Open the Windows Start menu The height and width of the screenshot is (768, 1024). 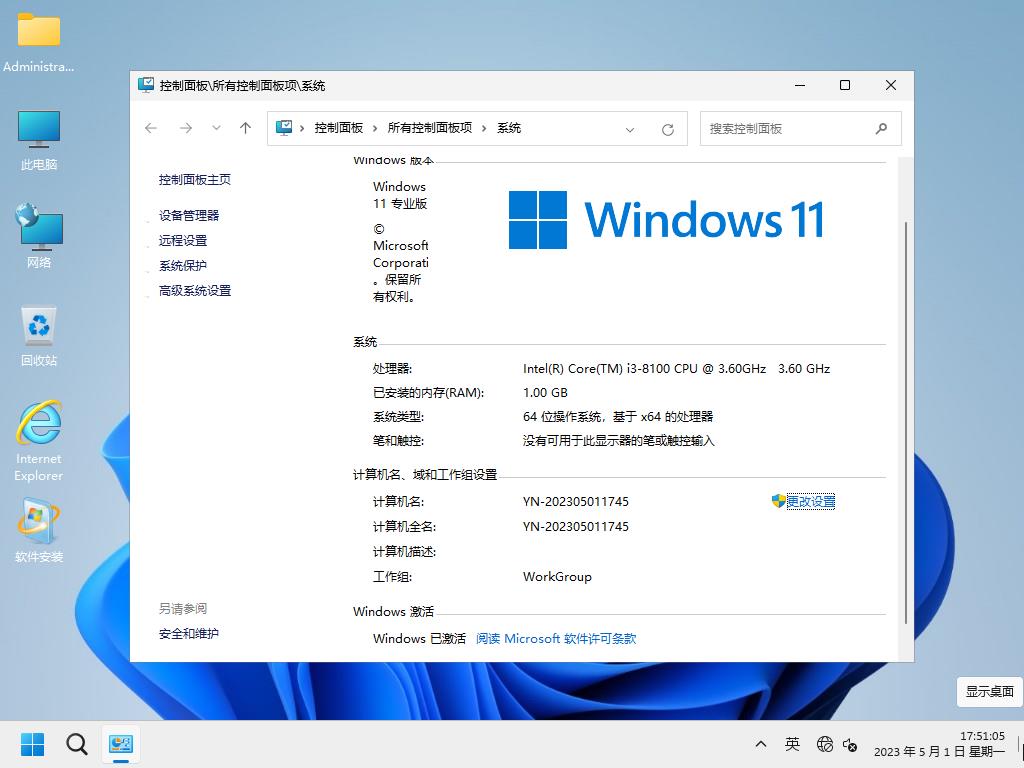tap(33, 744)
